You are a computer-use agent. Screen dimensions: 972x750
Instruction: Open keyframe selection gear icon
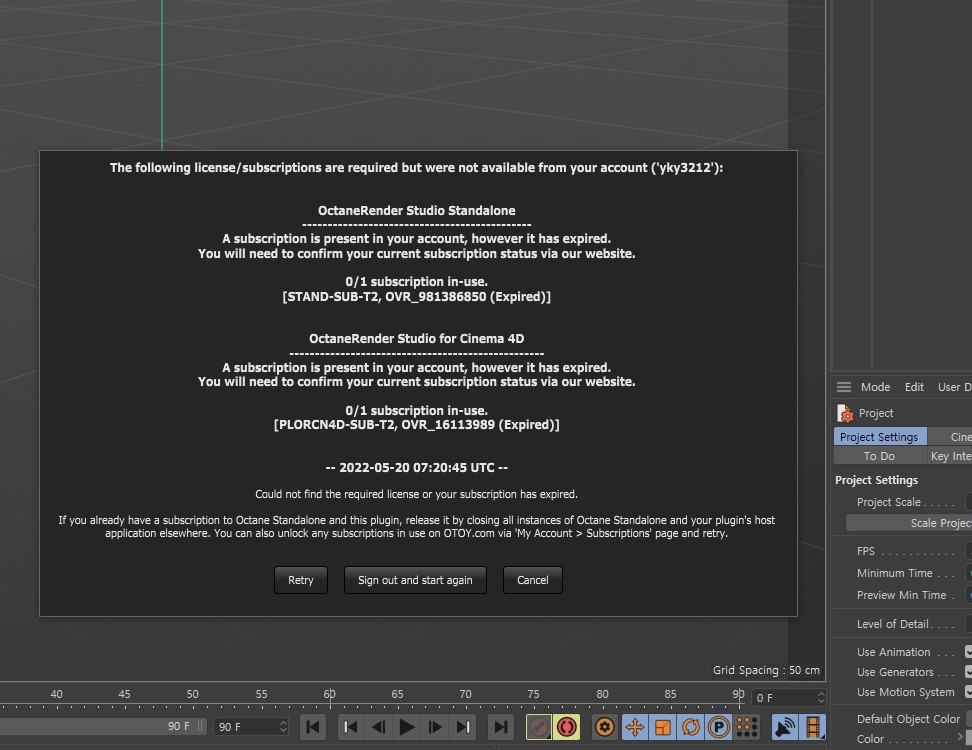604,727
